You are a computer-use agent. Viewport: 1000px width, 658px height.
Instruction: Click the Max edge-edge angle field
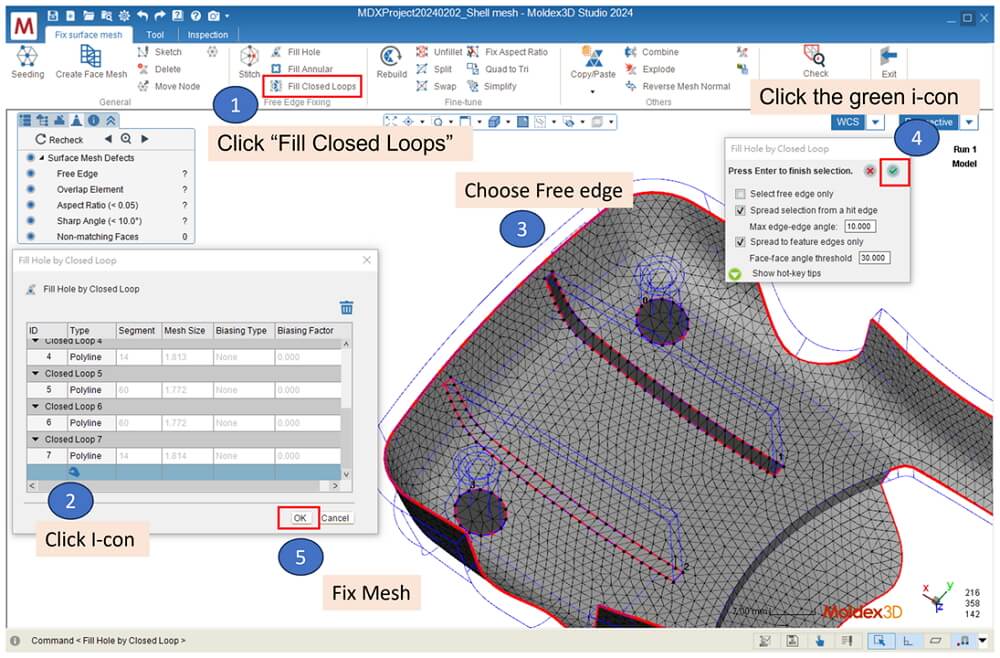860,226
